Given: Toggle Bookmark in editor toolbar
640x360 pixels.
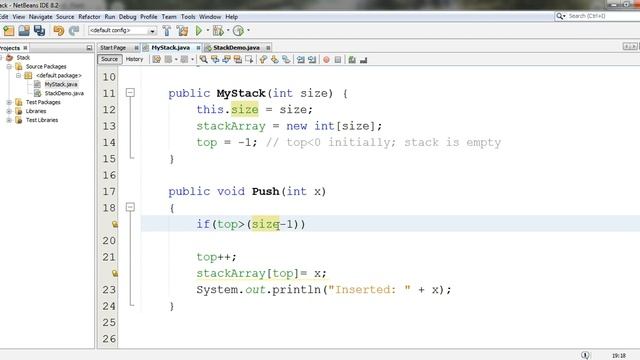Looking at the screenshot, I should [x=286, y=60].
